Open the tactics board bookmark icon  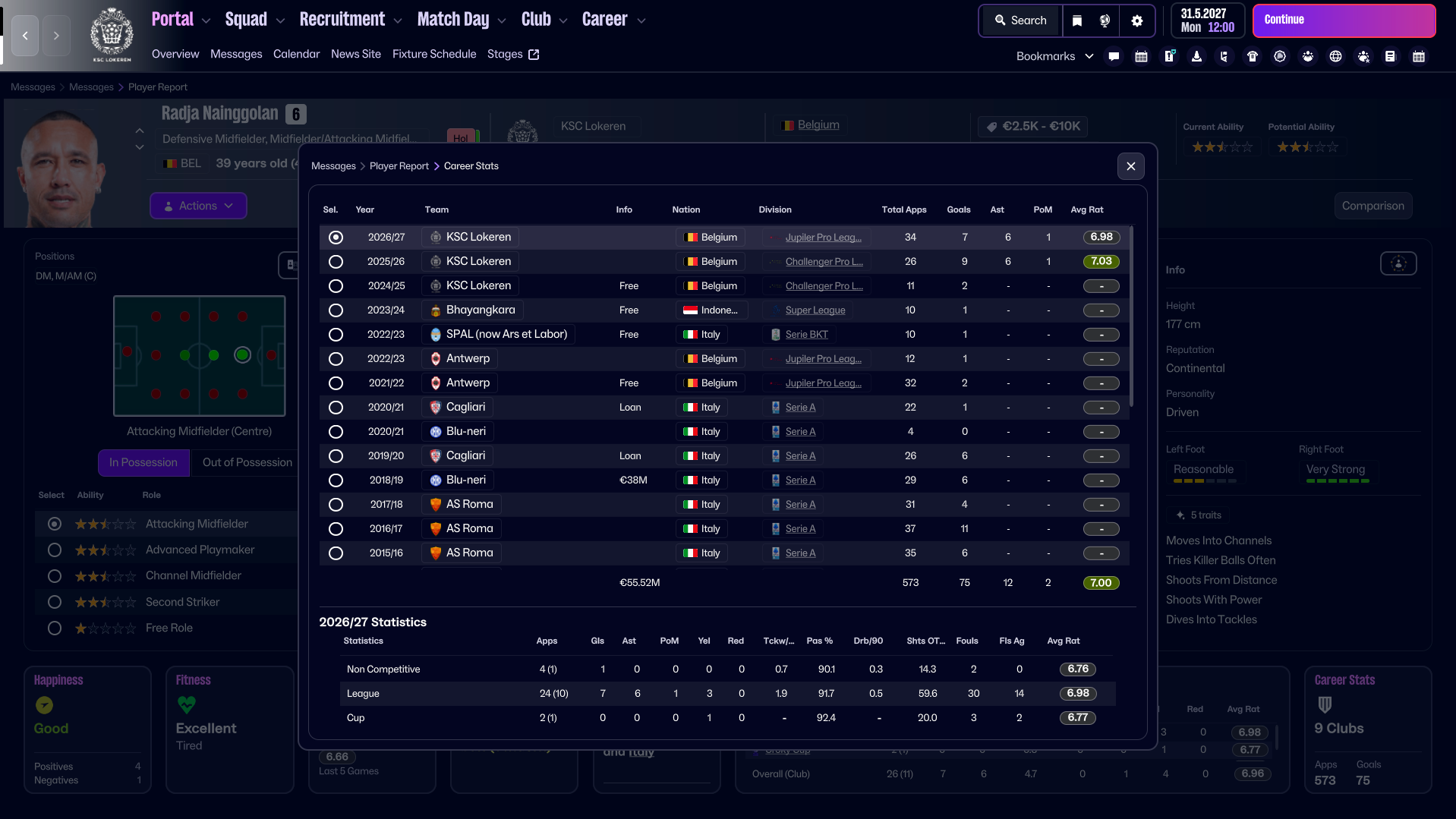click(x=1169, y=56)
